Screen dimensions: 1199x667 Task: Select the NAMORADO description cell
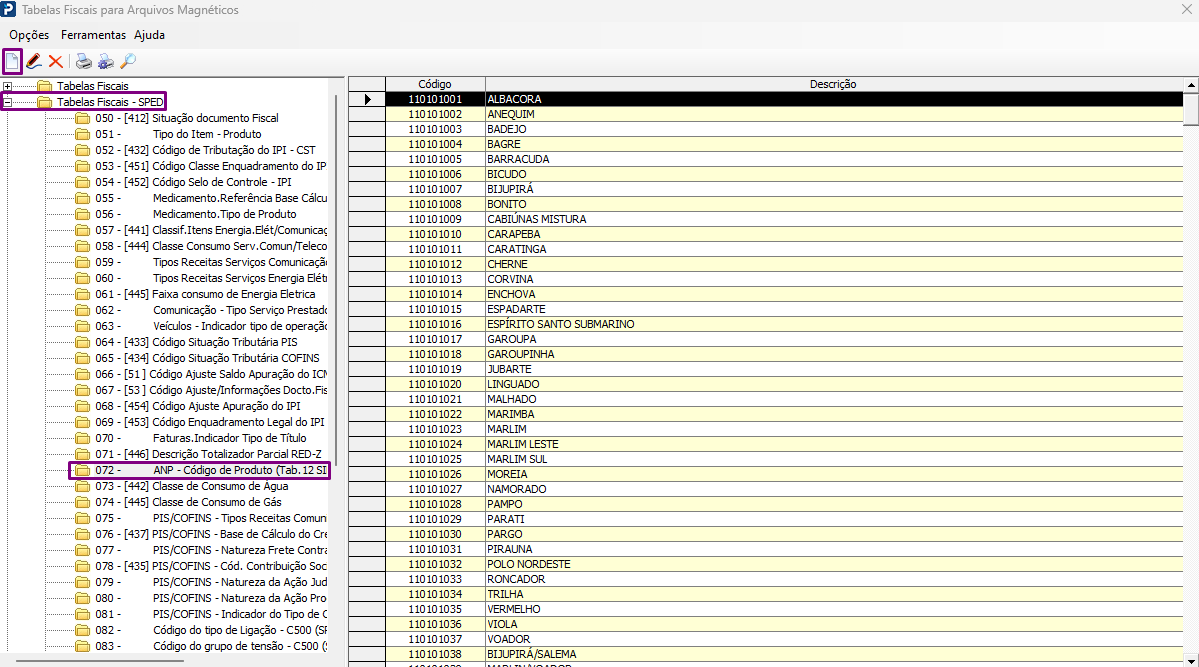[834, 489]
